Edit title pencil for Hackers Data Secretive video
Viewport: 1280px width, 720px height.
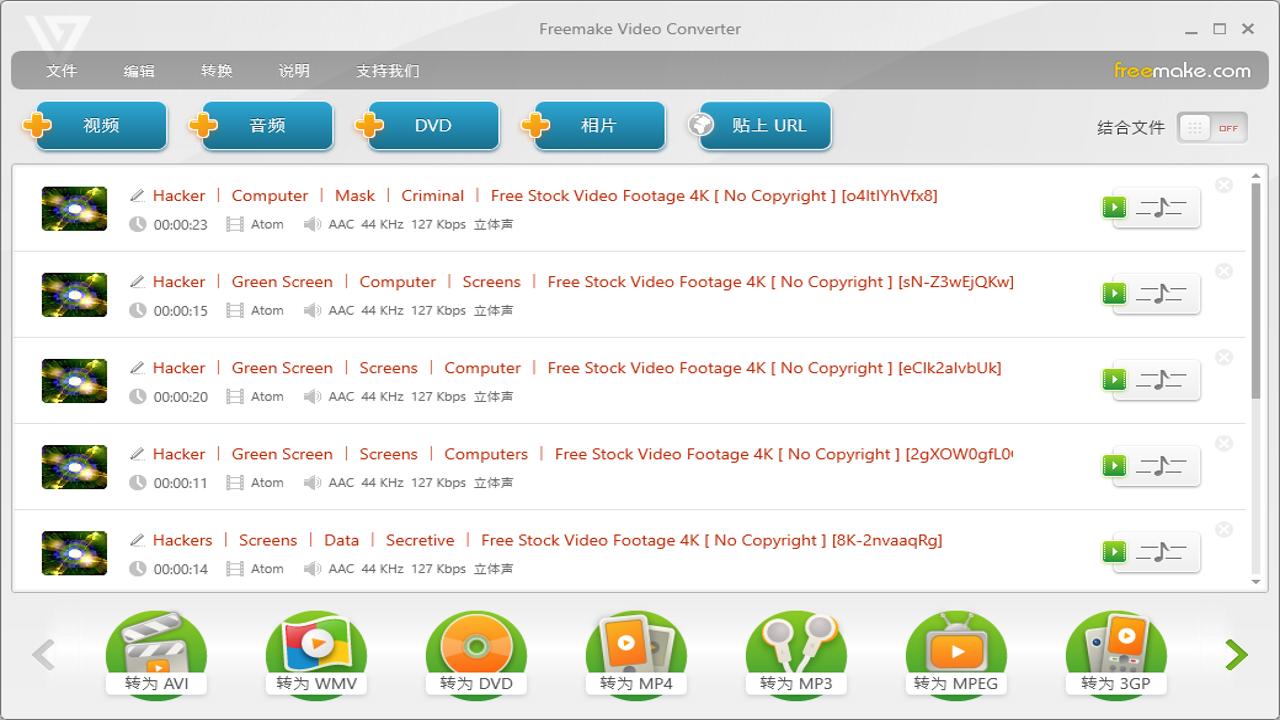[138, 539]
